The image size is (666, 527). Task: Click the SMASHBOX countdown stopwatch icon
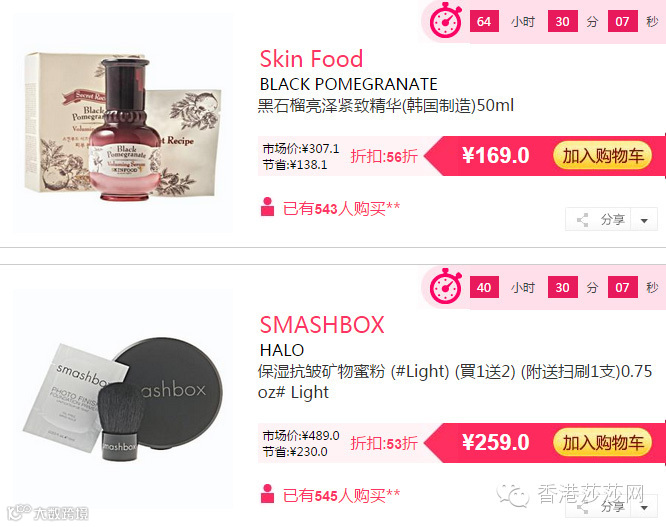[x=446, y=286]
